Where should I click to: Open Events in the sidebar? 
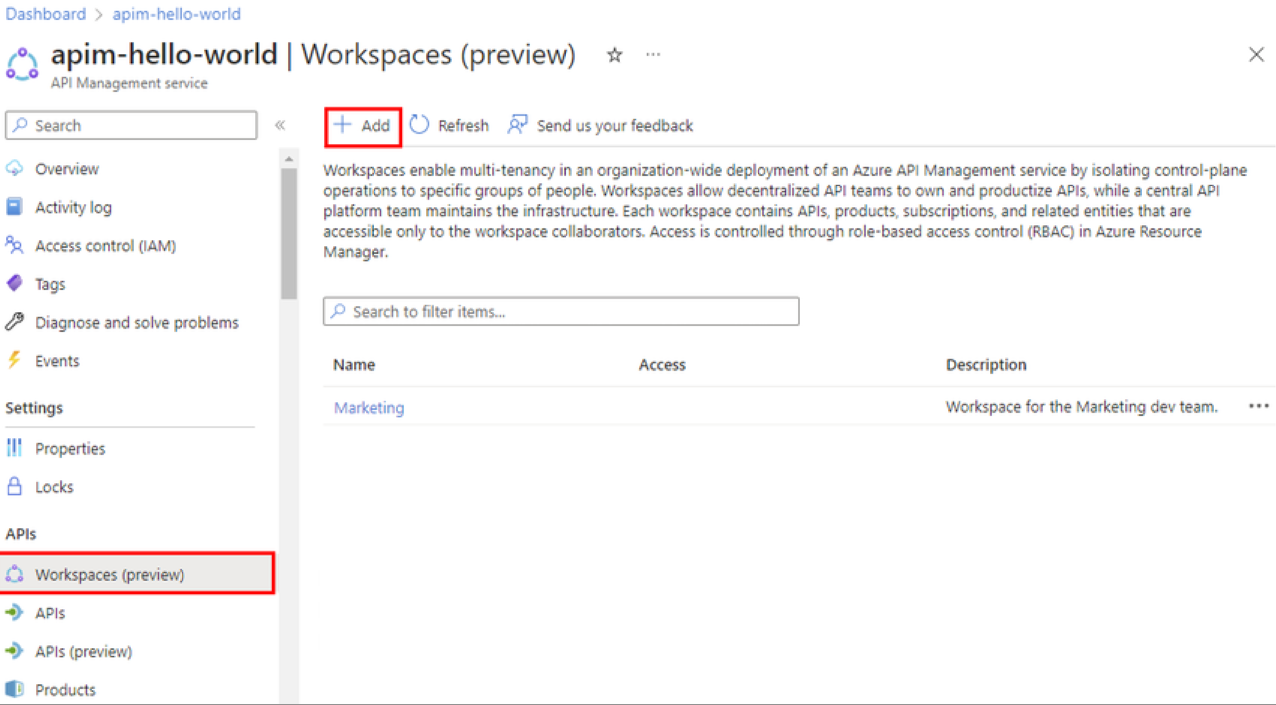[57, 361]
